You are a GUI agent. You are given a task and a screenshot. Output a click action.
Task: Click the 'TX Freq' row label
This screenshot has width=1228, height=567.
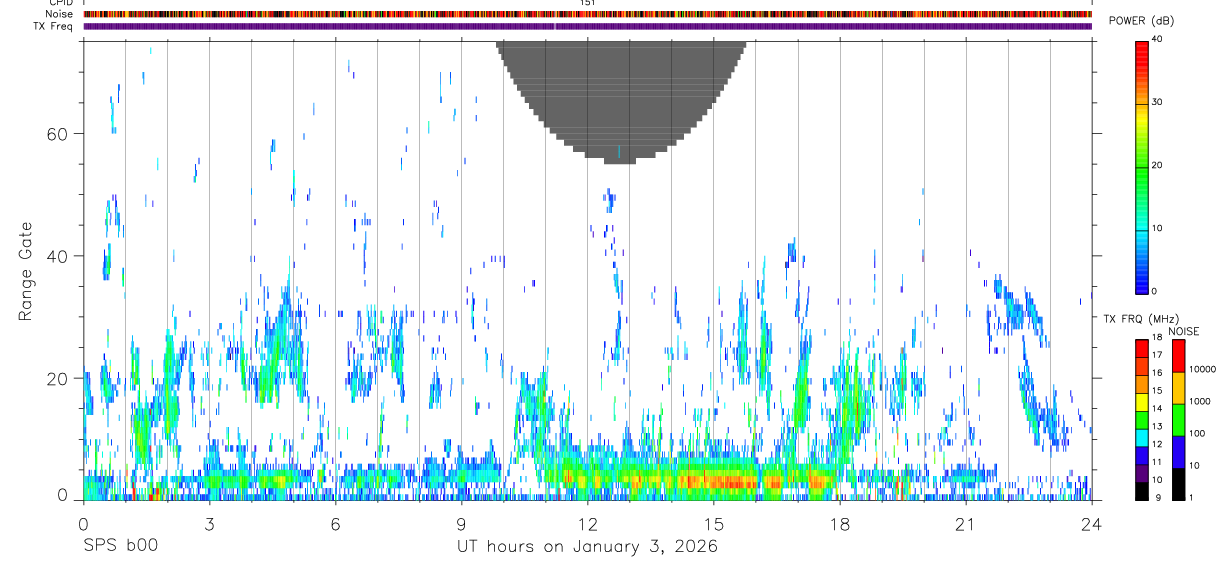(x=53, y=26)
